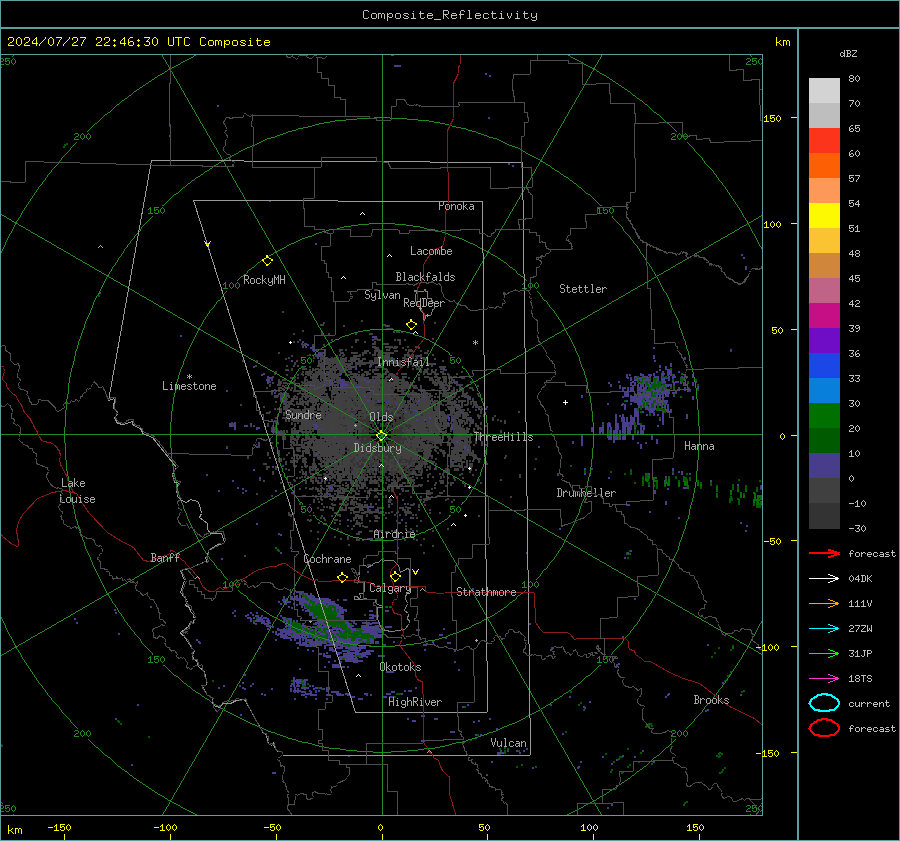
Task: Click the dBZ scale heading
Action: pos(848,54)
